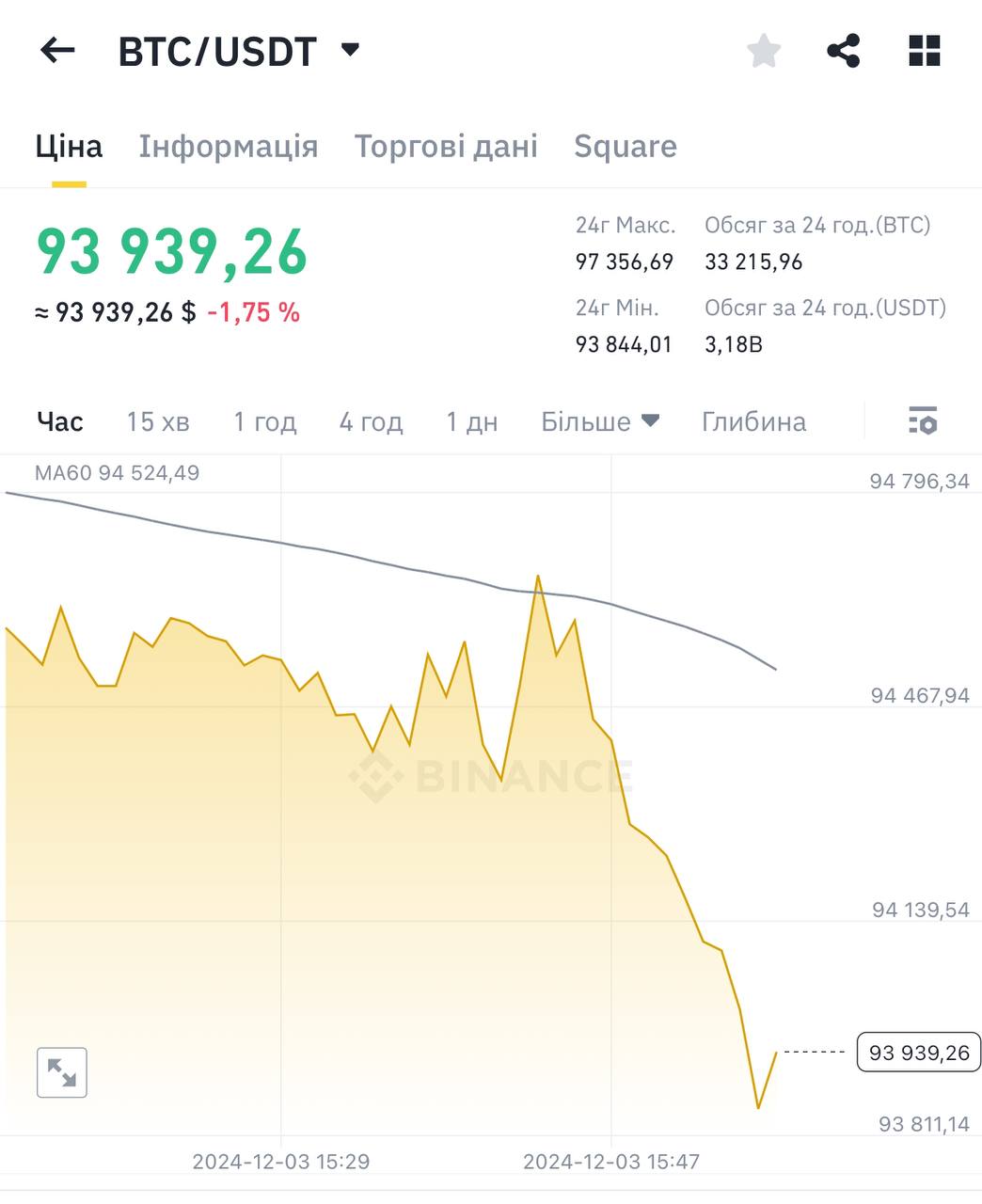
Task: Tap the current price label 93 939,26 on chart
Action: coord(918,1052)
